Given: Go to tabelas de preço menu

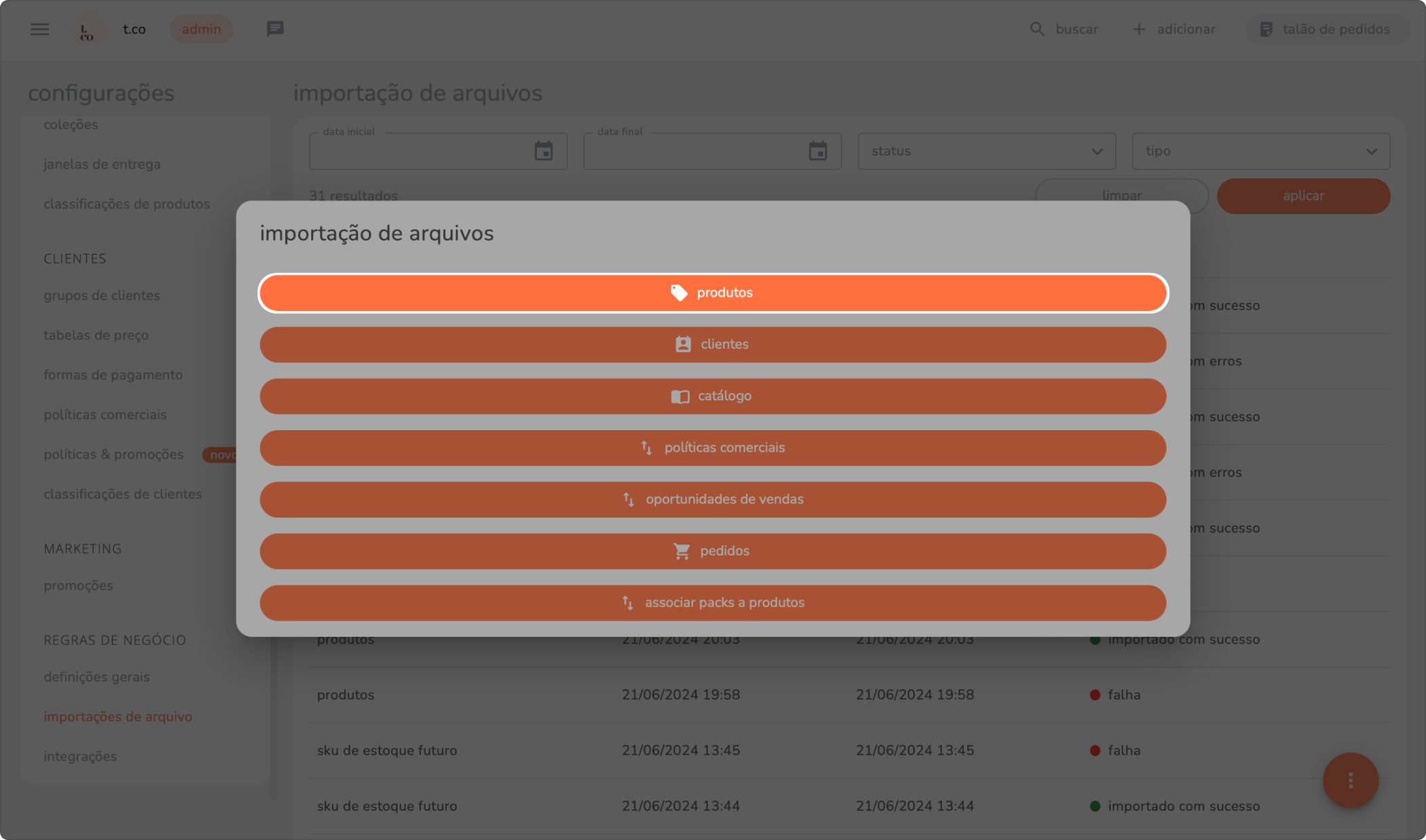Looking at the screenshot, I should click(96, 335).
